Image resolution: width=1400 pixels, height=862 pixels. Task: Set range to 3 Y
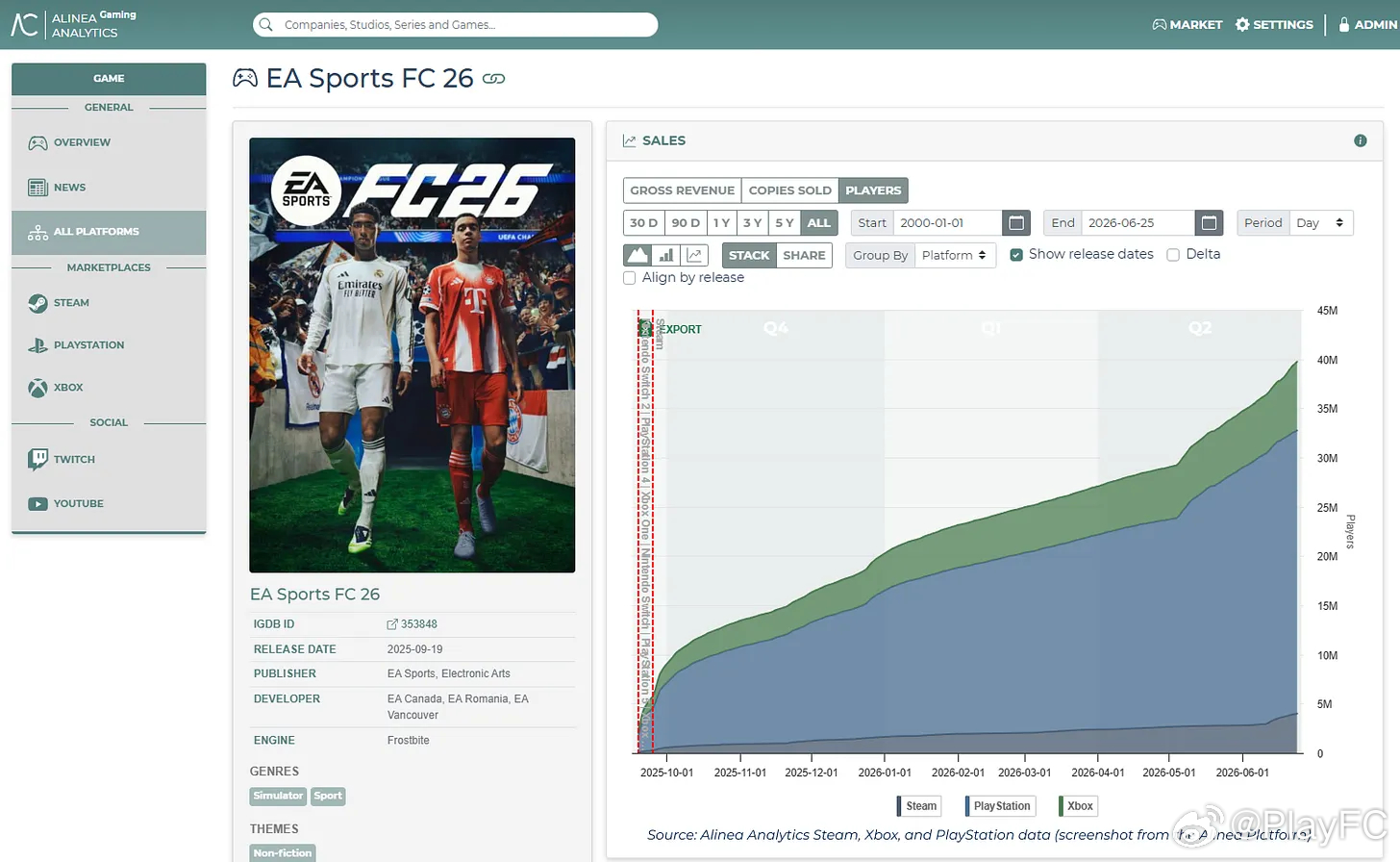click(x=752, y=223)
